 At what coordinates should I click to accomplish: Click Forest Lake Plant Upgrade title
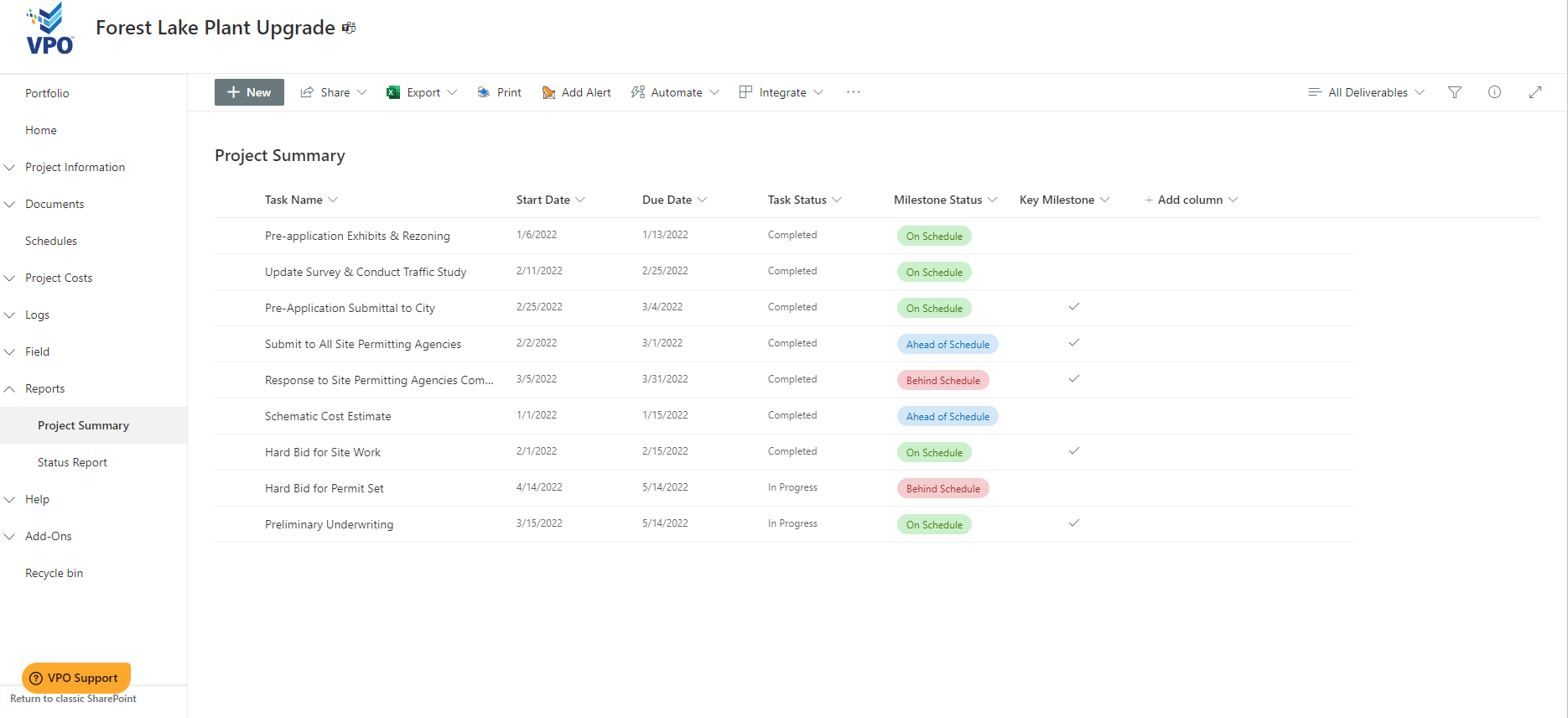click(x=215, y=28)
